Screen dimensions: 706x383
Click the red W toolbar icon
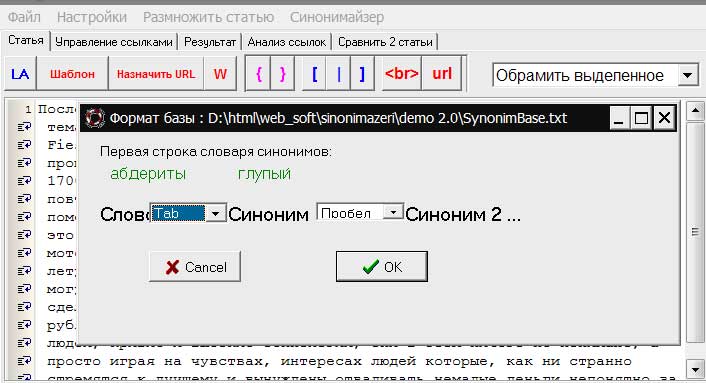pos(220,74)
